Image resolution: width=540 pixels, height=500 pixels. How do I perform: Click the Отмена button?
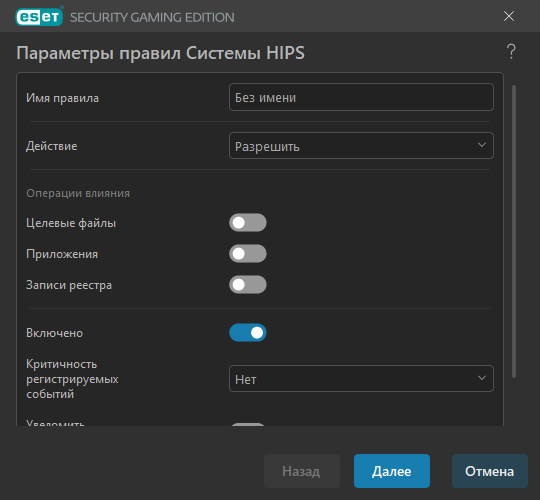(x=489, y=471)
